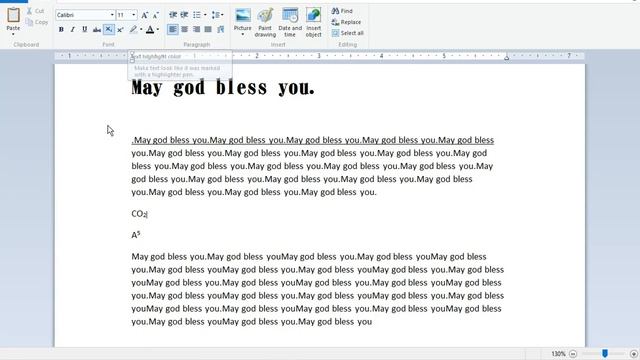Expand the Picture dropdown arrow
Screen dimensions: 640x360
coord(242,35)
